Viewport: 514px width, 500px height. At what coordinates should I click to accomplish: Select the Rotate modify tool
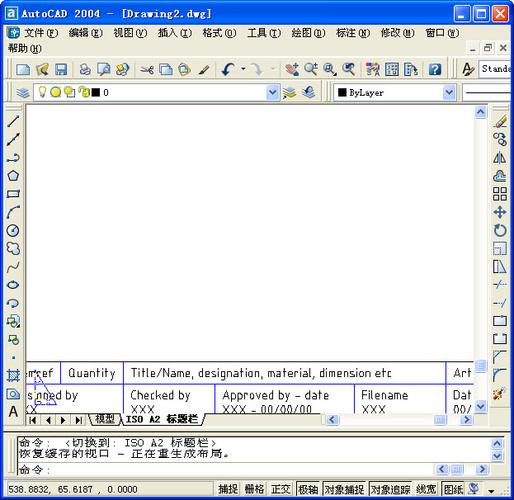click(500, 230)
